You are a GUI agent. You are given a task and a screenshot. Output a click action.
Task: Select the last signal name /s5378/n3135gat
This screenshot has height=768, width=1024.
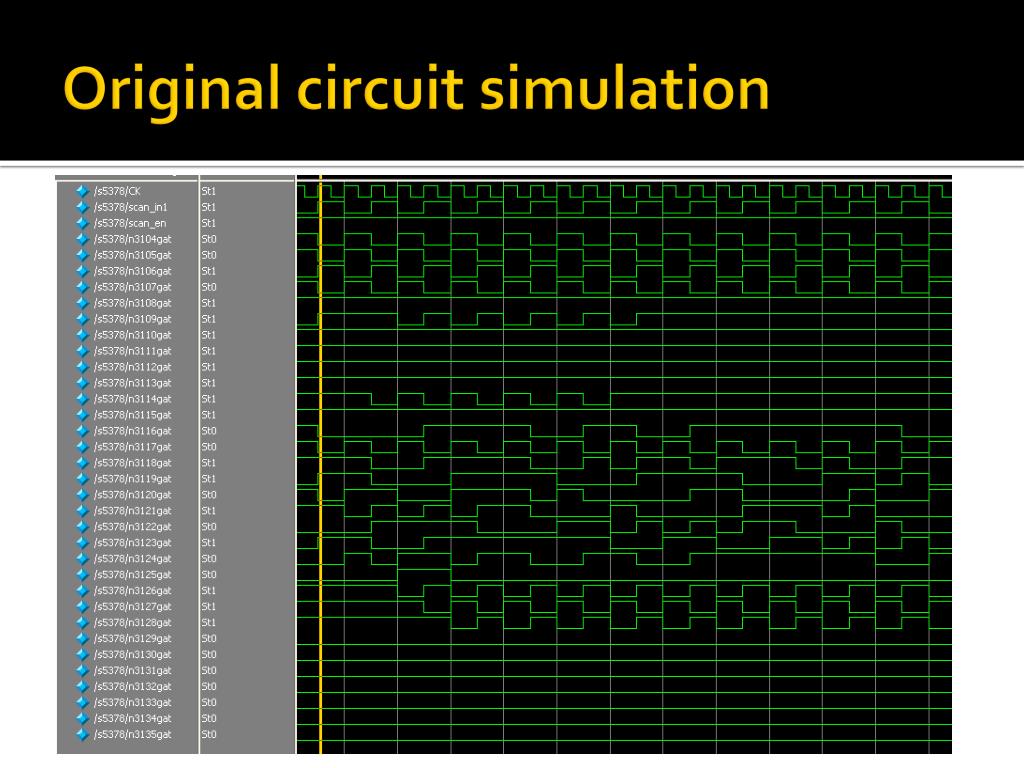[x=133, y=735]
